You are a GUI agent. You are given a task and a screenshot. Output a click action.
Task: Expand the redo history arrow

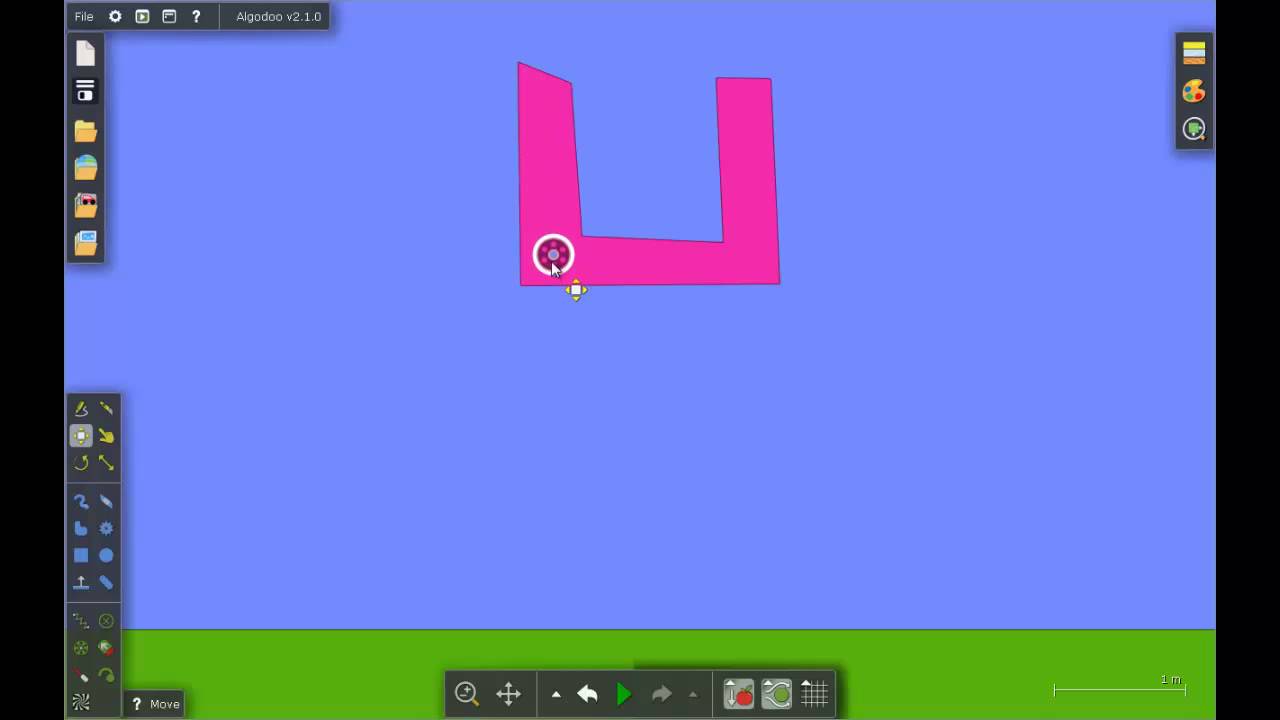[693, 694]
